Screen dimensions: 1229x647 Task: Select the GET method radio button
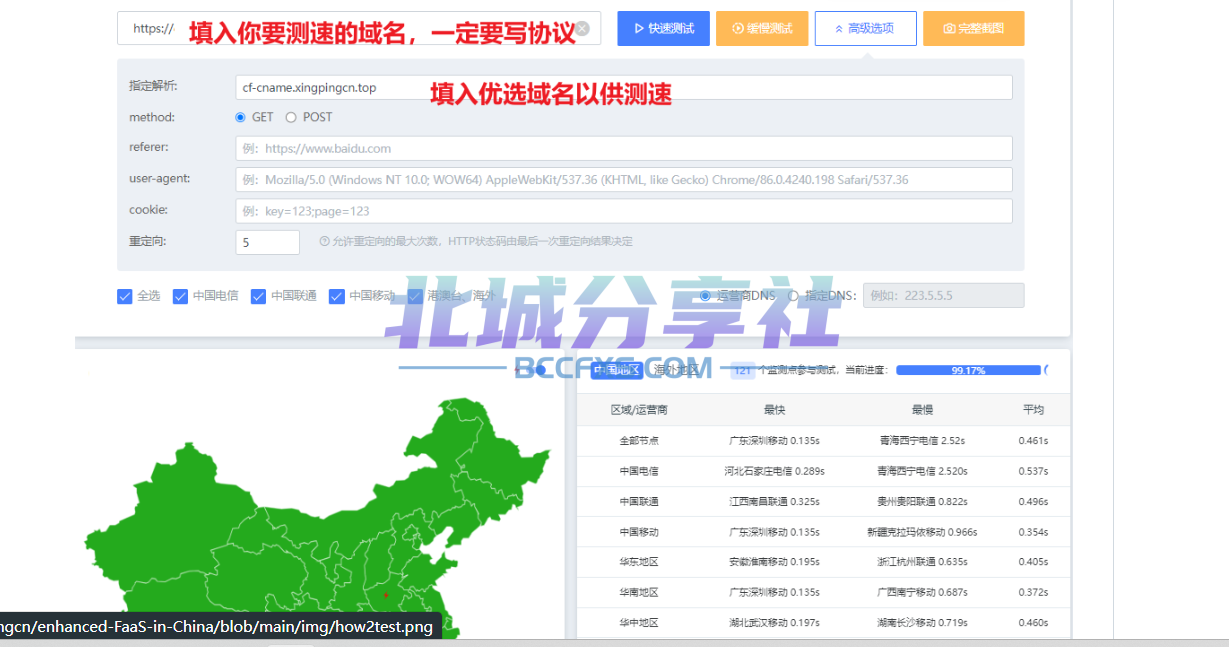(240, 117)
